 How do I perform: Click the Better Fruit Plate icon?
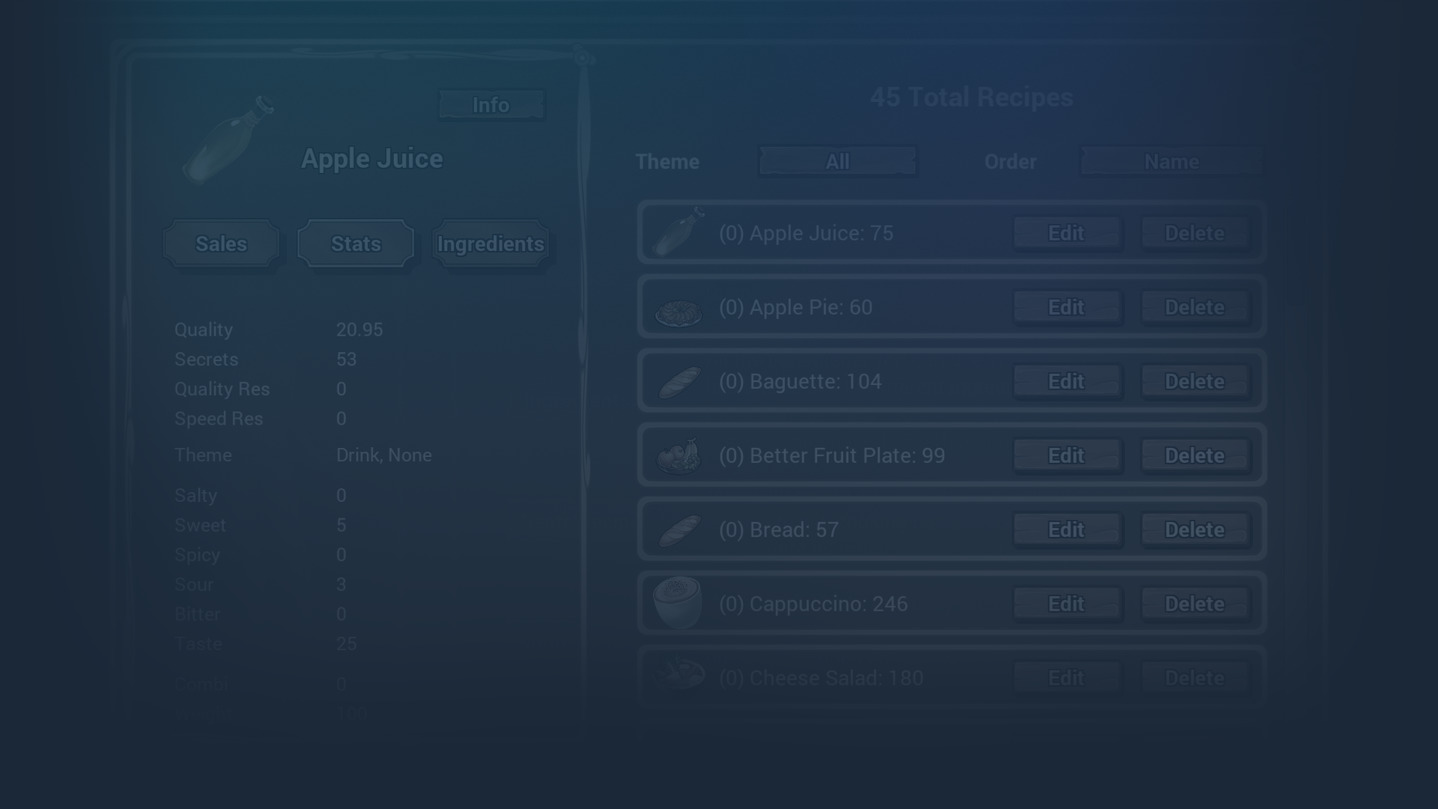[679, 456]
